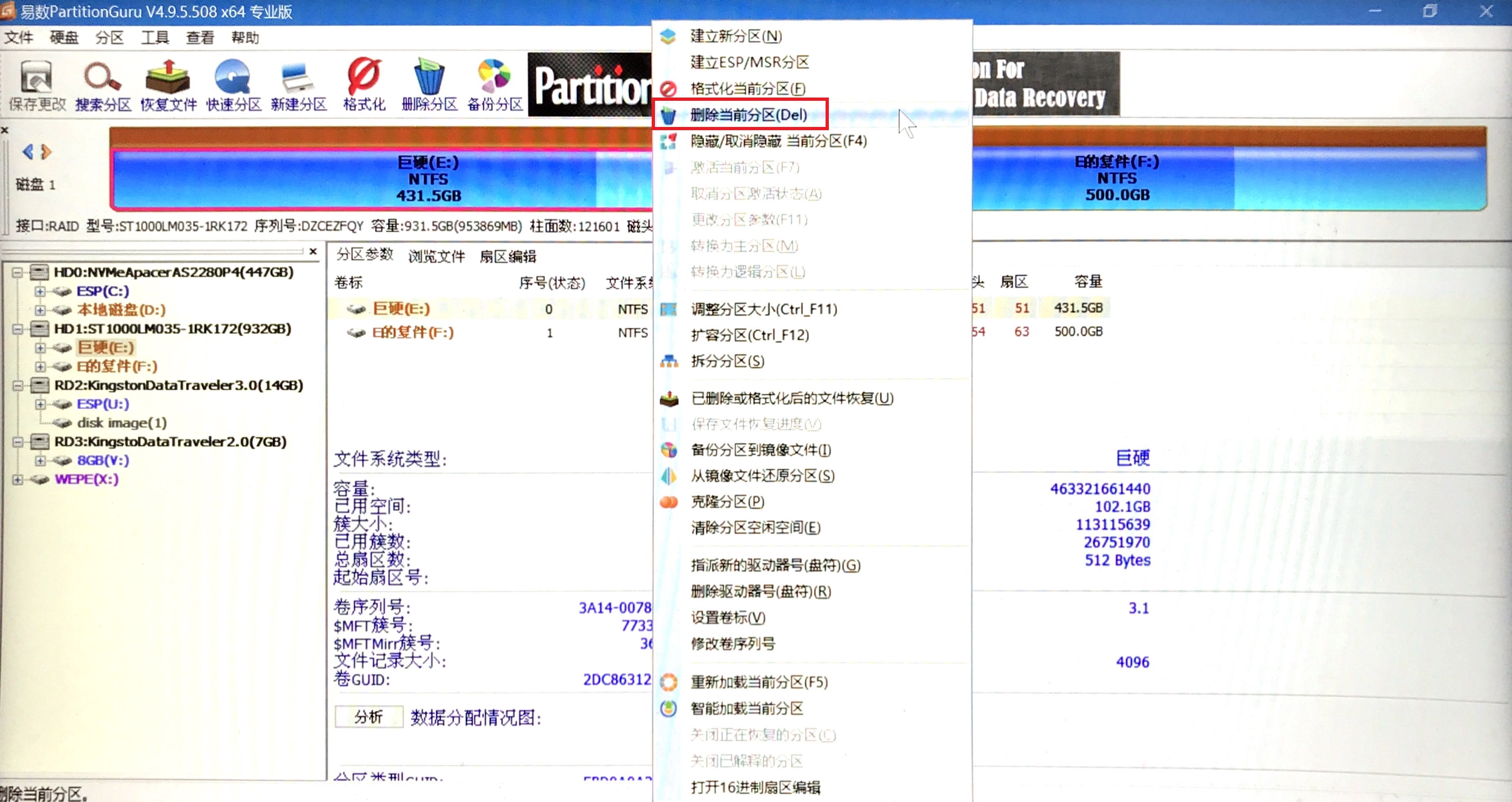The width and height of the screenshot is (1512, 802).
Task: Expand the WEPE(X:) tree node
Action: 18,480
